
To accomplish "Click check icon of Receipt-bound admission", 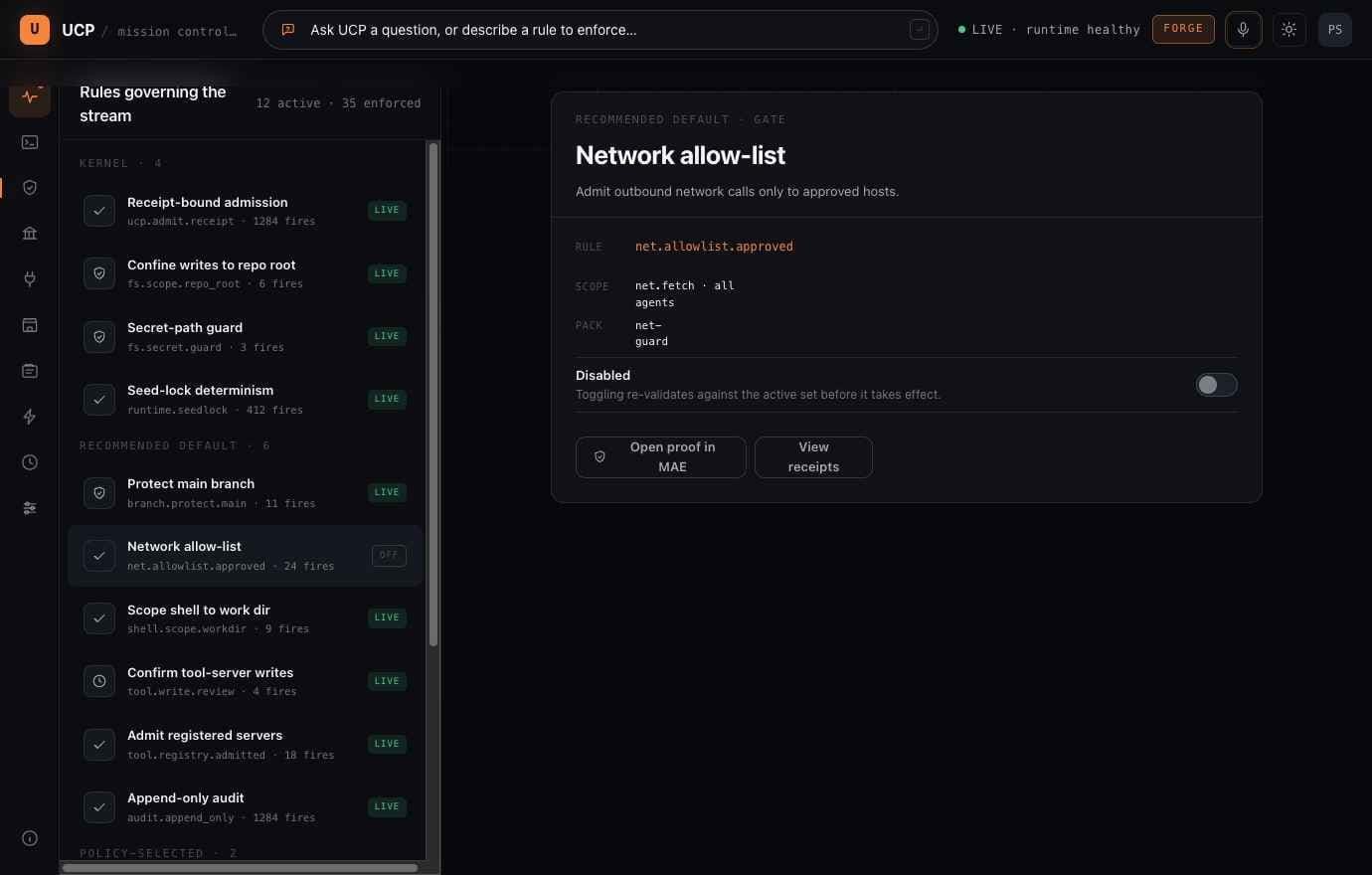I will click(99, 211).
